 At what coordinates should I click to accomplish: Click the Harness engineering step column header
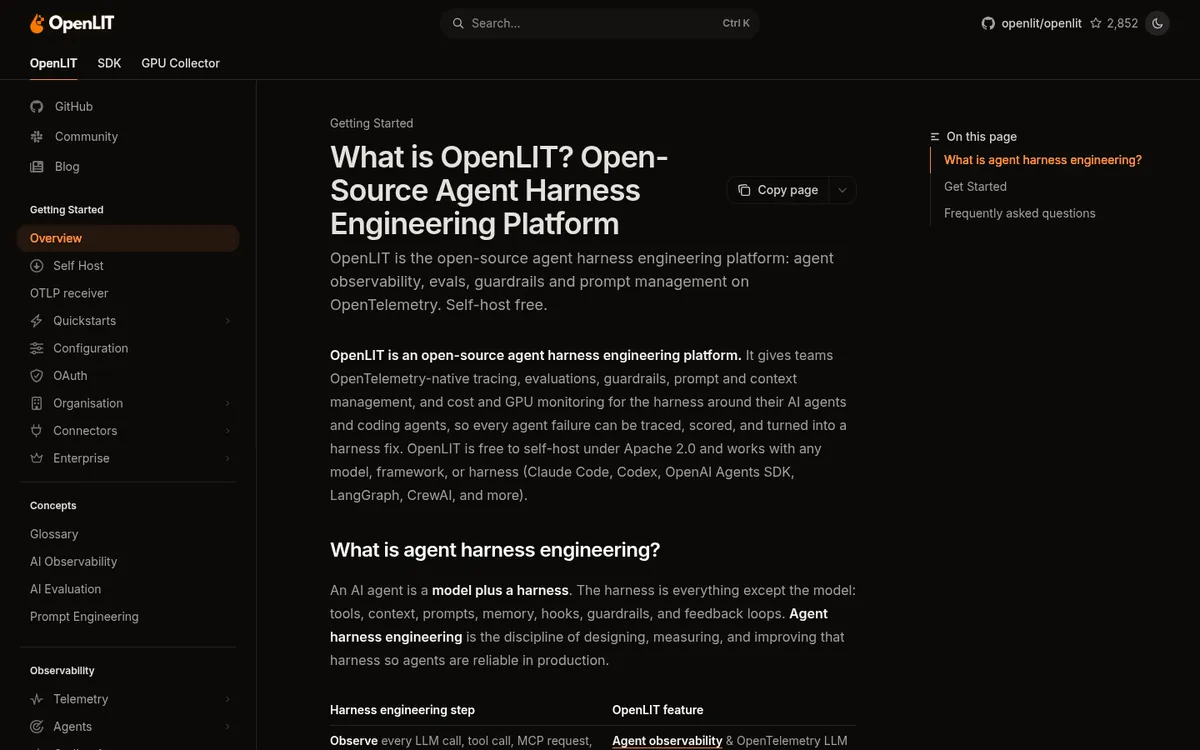tap(402, 710)
